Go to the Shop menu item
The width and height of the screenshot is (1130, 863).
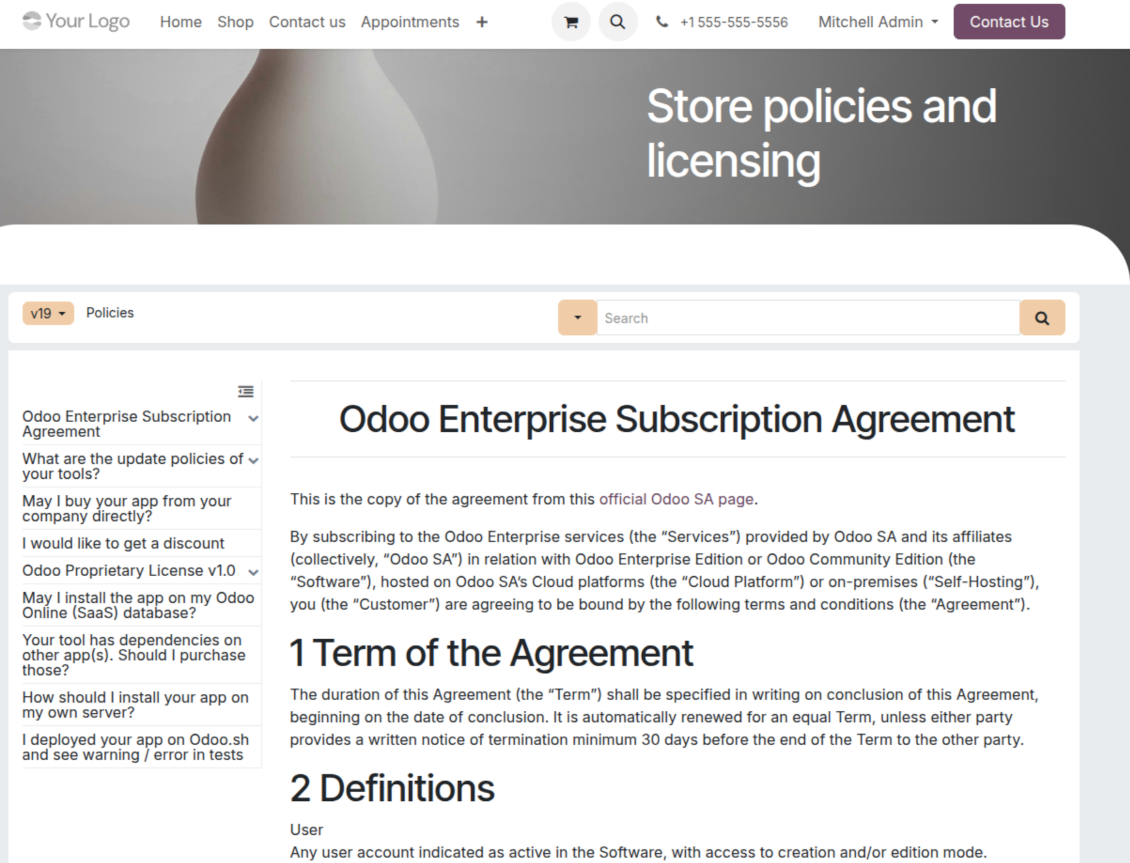pyautogui.click(x=235, y=22)
